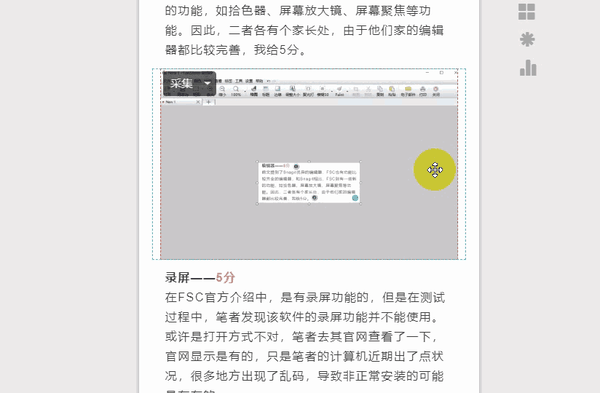Screen dimensions: 600x393
Task: Click the text line starting 在FSC官方介绍中
Action: tap(305, 297)
